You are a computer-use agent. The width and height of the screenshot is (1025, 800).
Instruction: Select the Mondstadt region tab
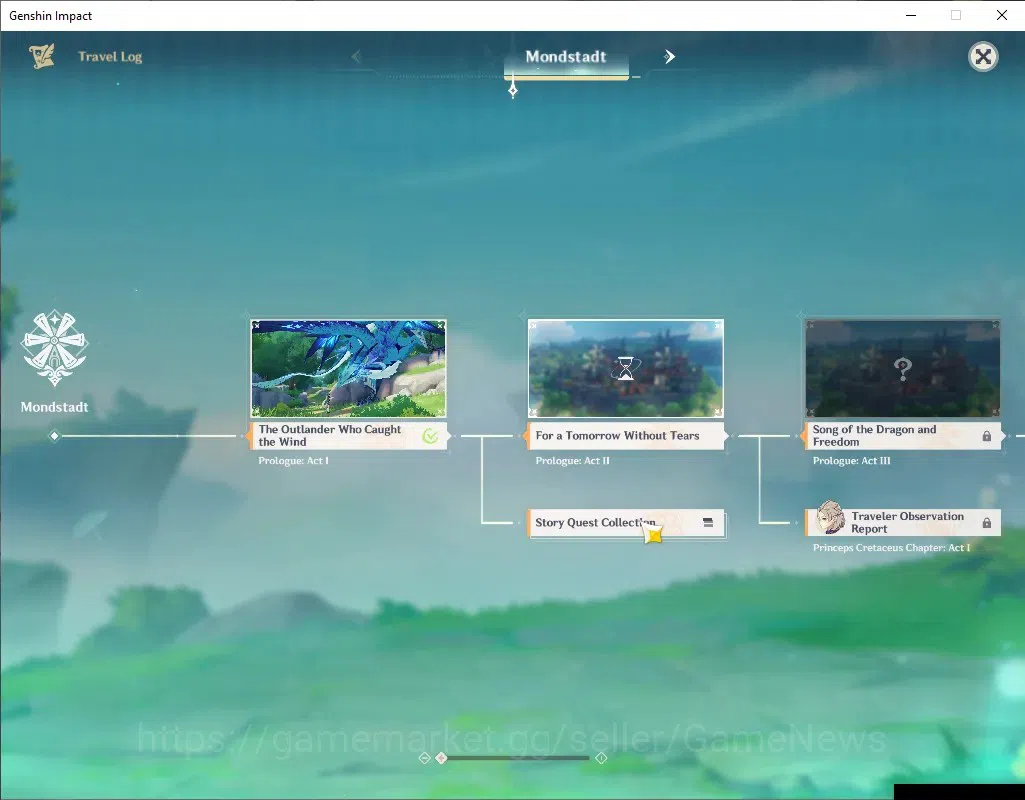pyautogui.click(x=566, y=58)
